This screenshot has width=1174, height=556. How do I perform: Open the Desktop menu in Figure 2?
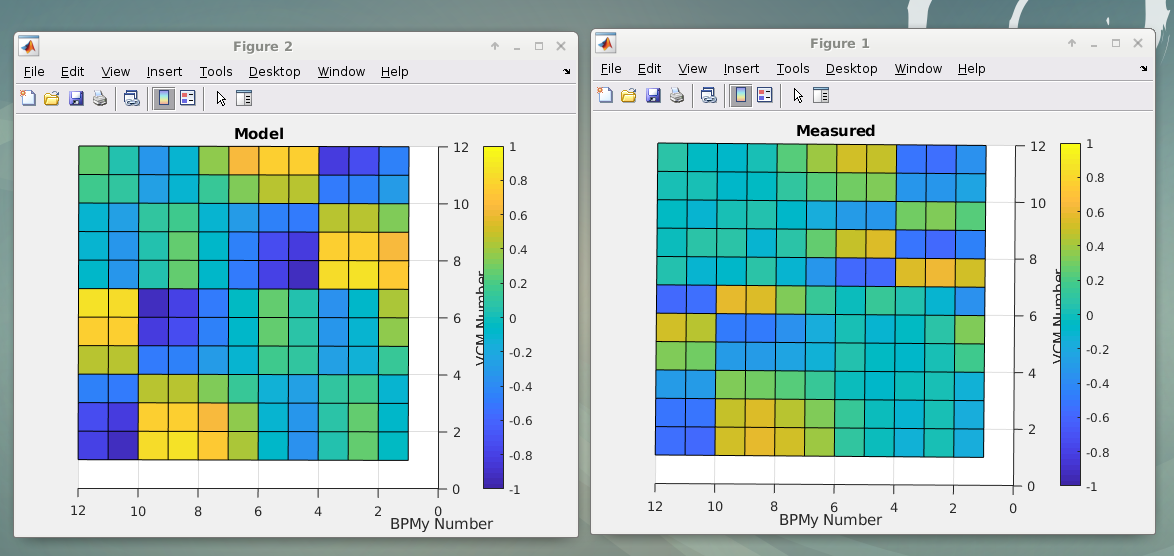click(274, 72)
